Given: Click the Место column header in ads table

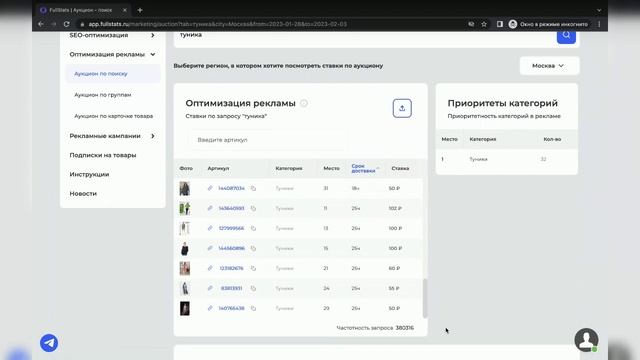Looking at the screenshot, I should point(331,168).
